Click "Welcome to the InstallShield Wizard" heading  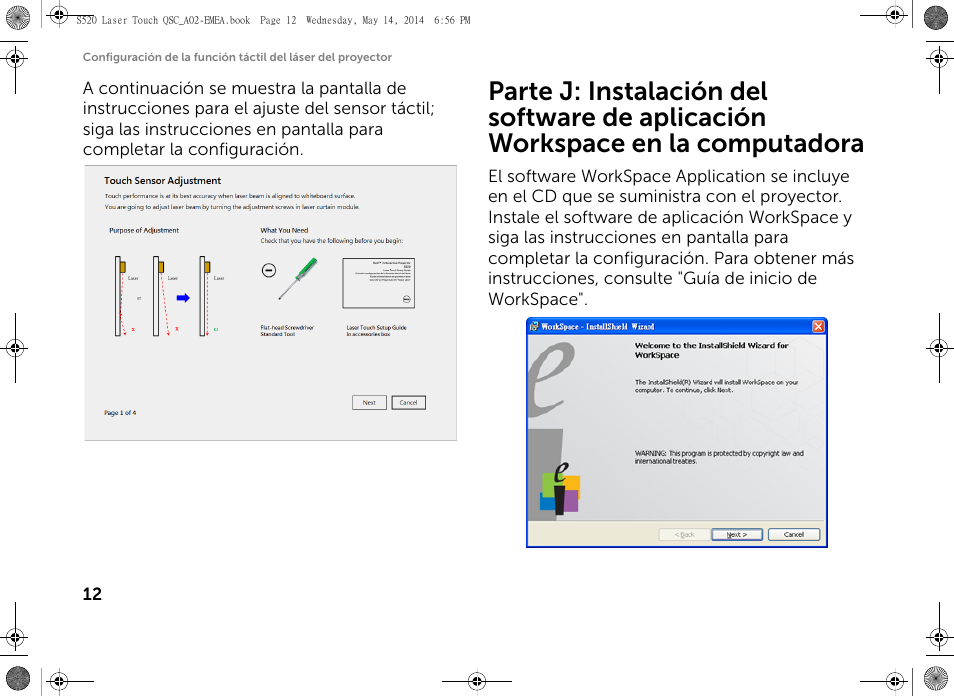point(711,350)
